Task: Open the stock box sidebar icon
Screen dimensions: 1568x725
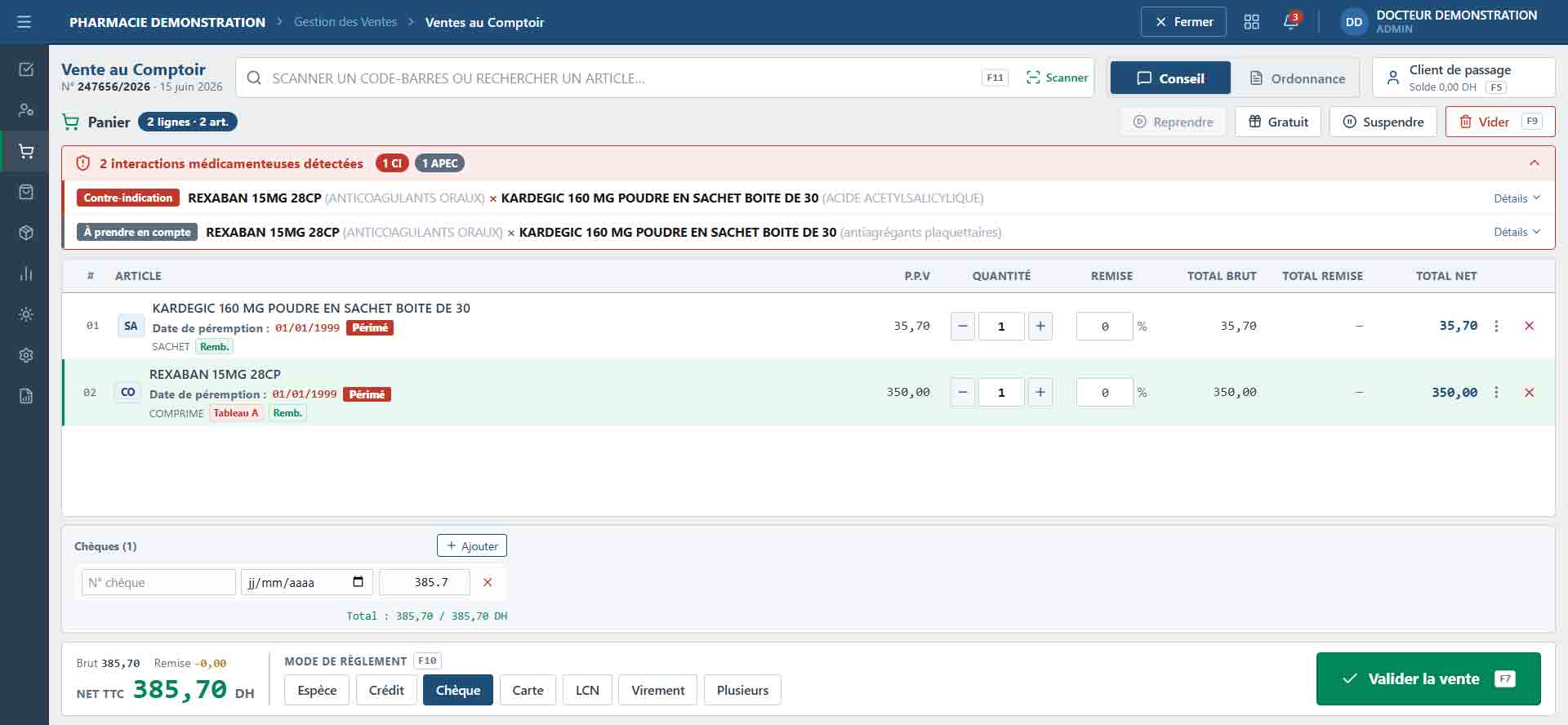Action: pyautogui.click(x=26, y=233)
